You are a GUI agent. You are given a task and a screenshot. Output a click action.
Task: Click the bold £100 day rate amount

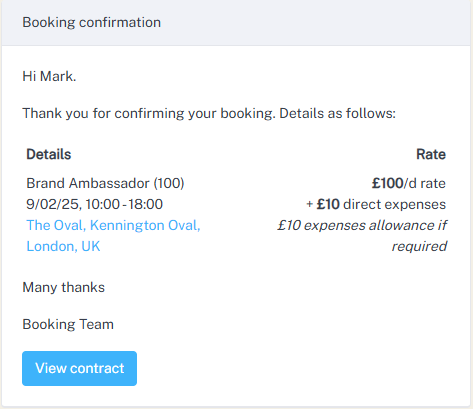point(387,183)
